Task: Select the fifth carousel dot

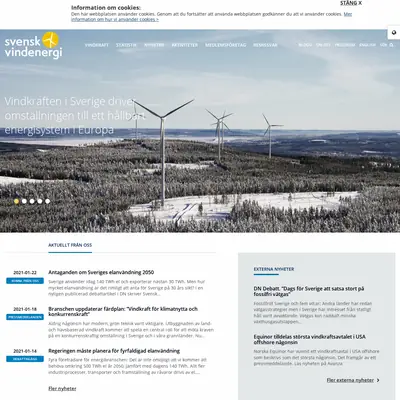Action: [48, 201]
